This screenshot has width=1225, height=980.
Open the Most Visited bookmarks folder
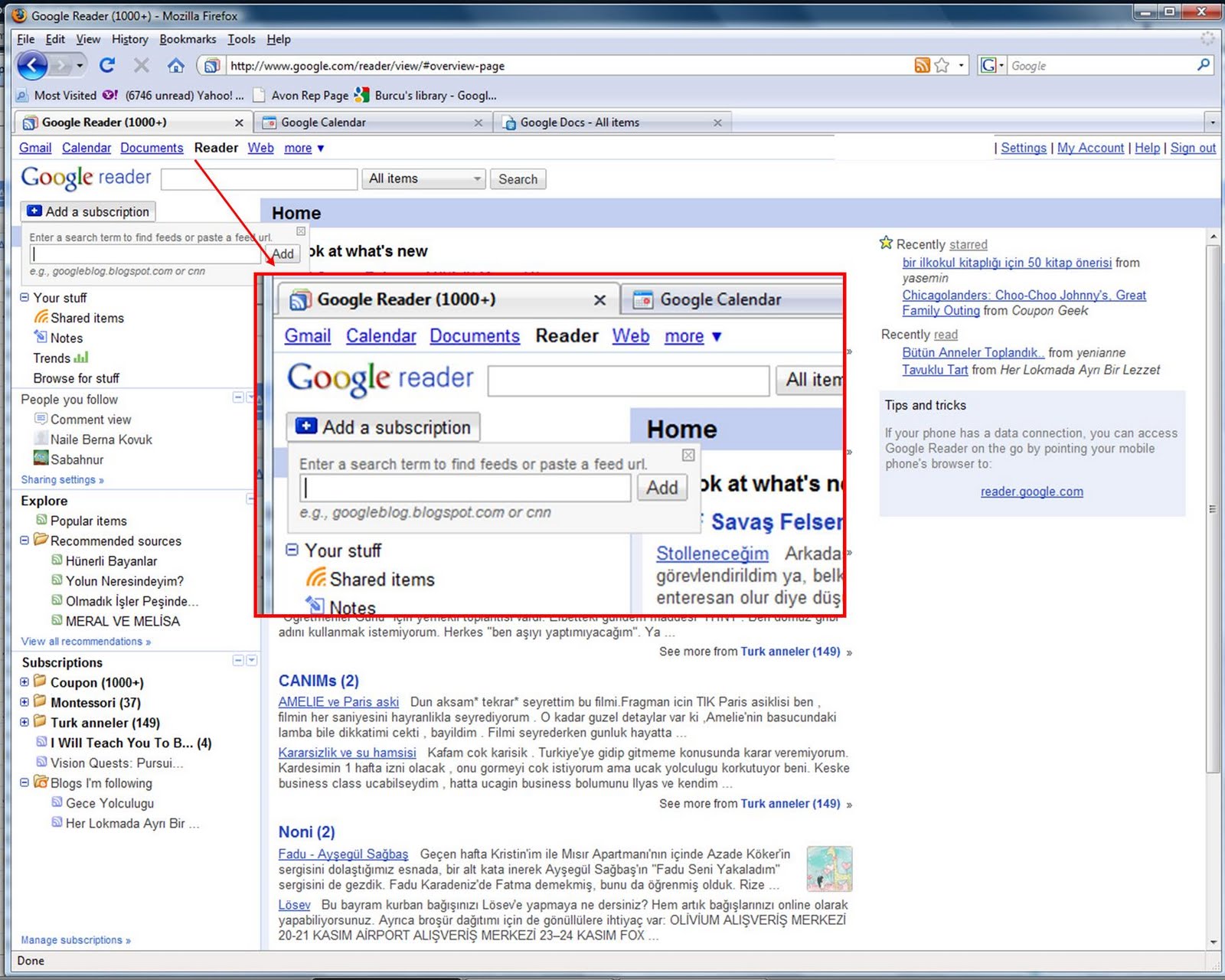[x=56, y=96]
